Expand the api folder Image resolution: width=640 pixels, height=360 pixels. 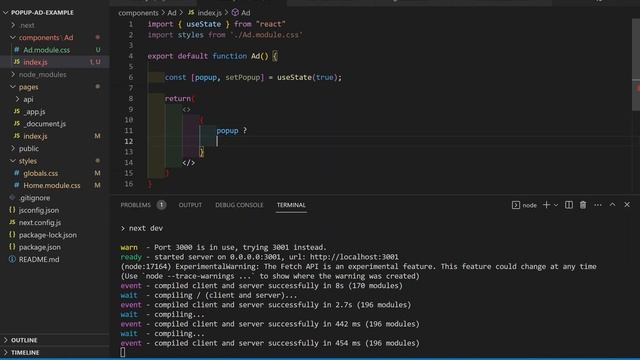[x=17, y=99]
